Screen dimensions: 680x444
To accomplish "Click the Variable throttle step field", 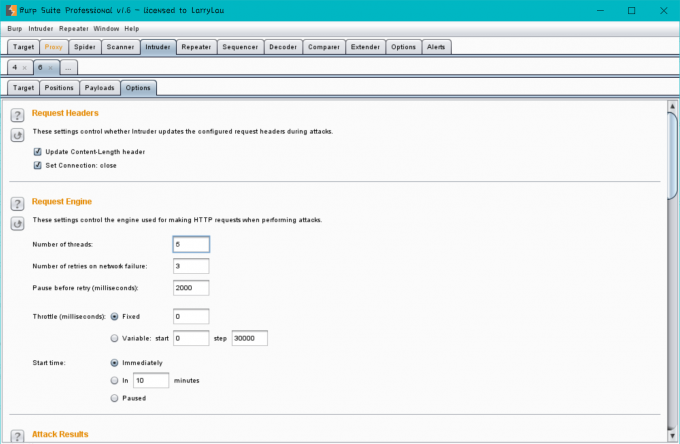I will [250, 338].
